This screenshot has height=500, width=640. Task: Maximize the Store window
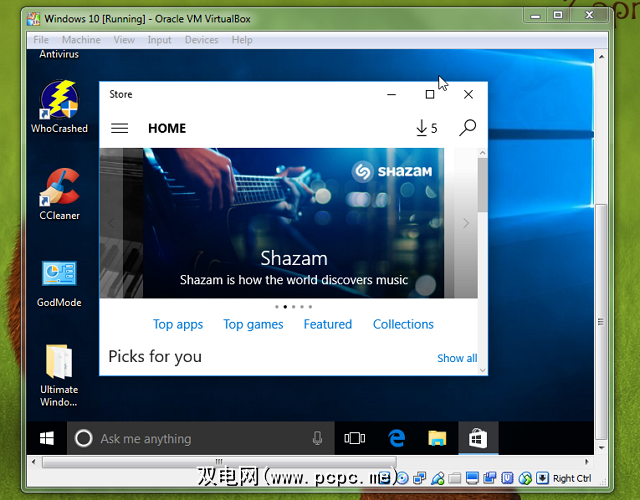(x=430, y=95)
